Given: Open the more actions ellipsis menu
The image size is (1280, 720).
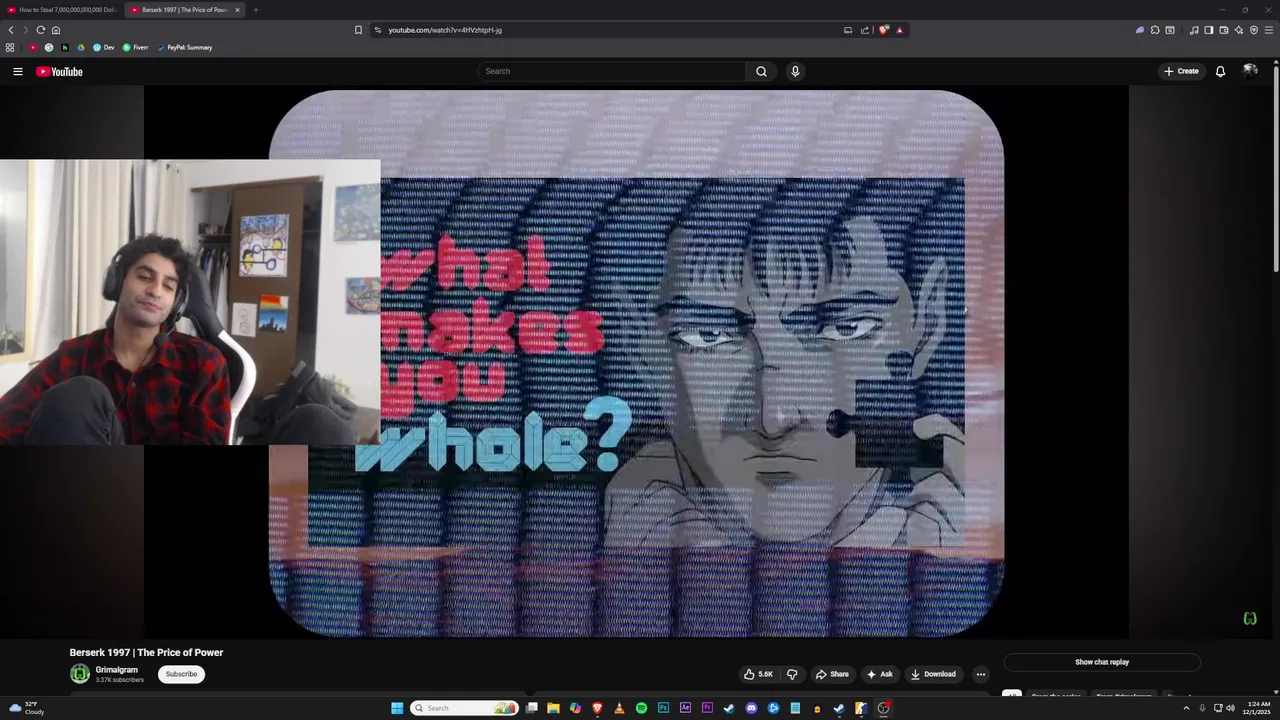Looking at the screenshot, I should click(x=980, y=674).
